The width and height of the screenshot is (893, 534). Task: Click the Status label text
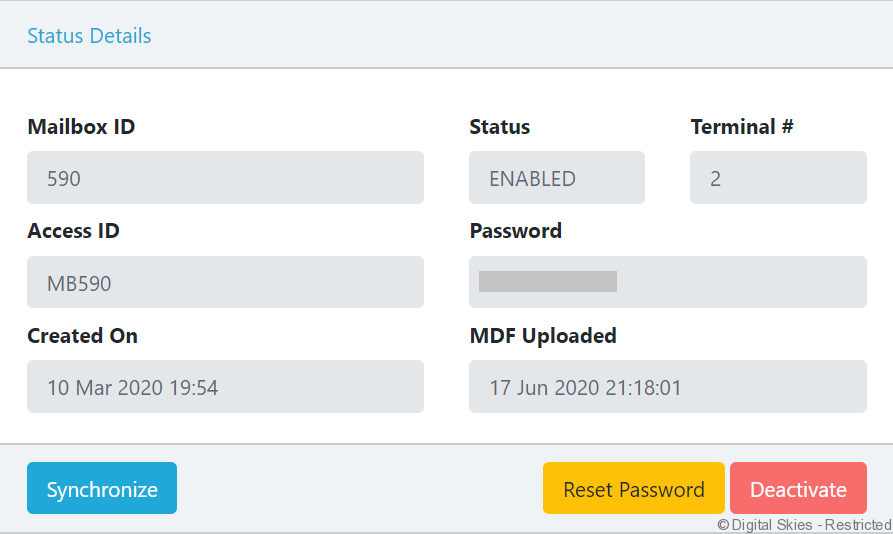click(500, 127)
